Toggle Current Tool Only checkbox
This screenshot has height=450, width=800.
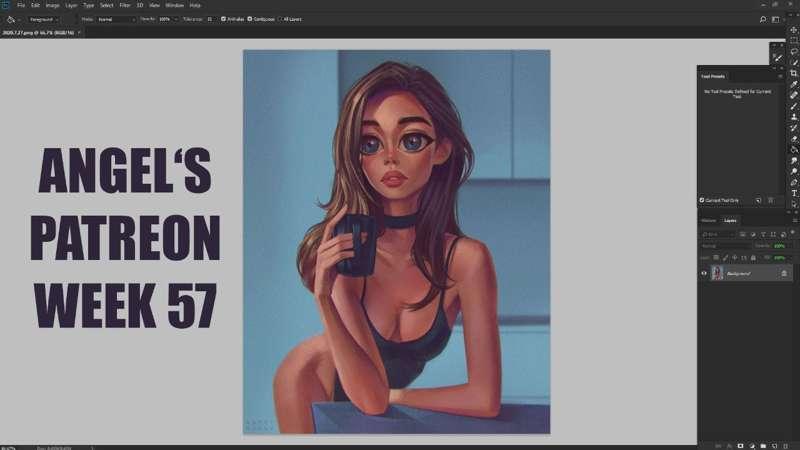[x=702, y=201]
